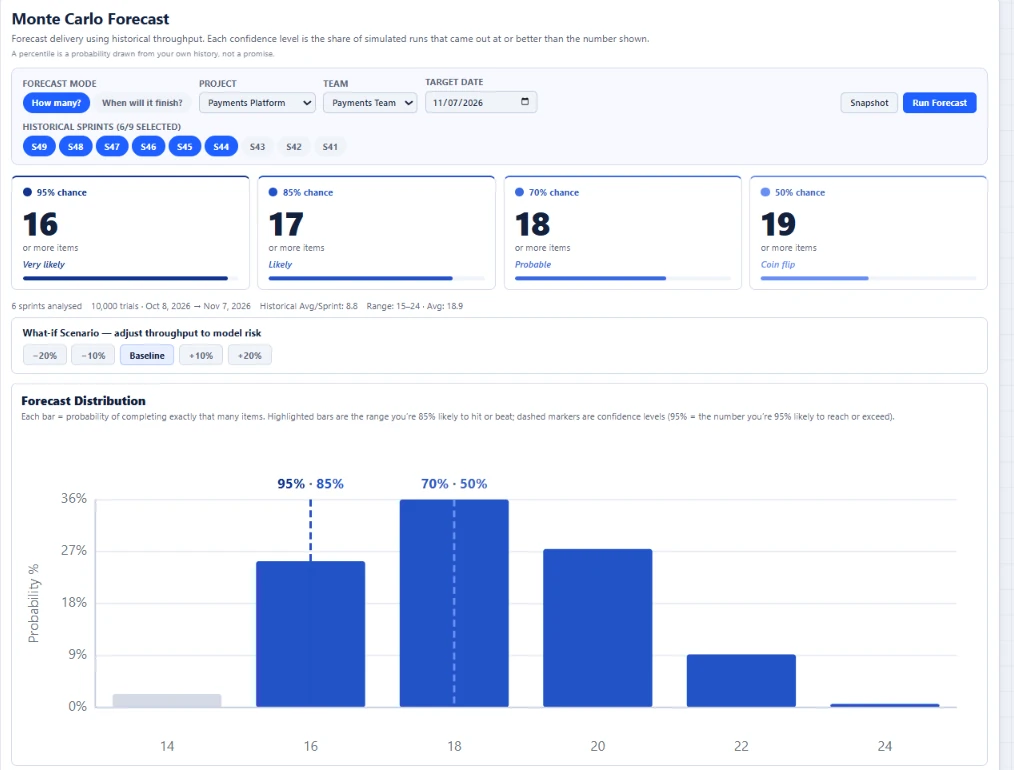Click the 50% chance card value 19

click(x=778, y=224)
